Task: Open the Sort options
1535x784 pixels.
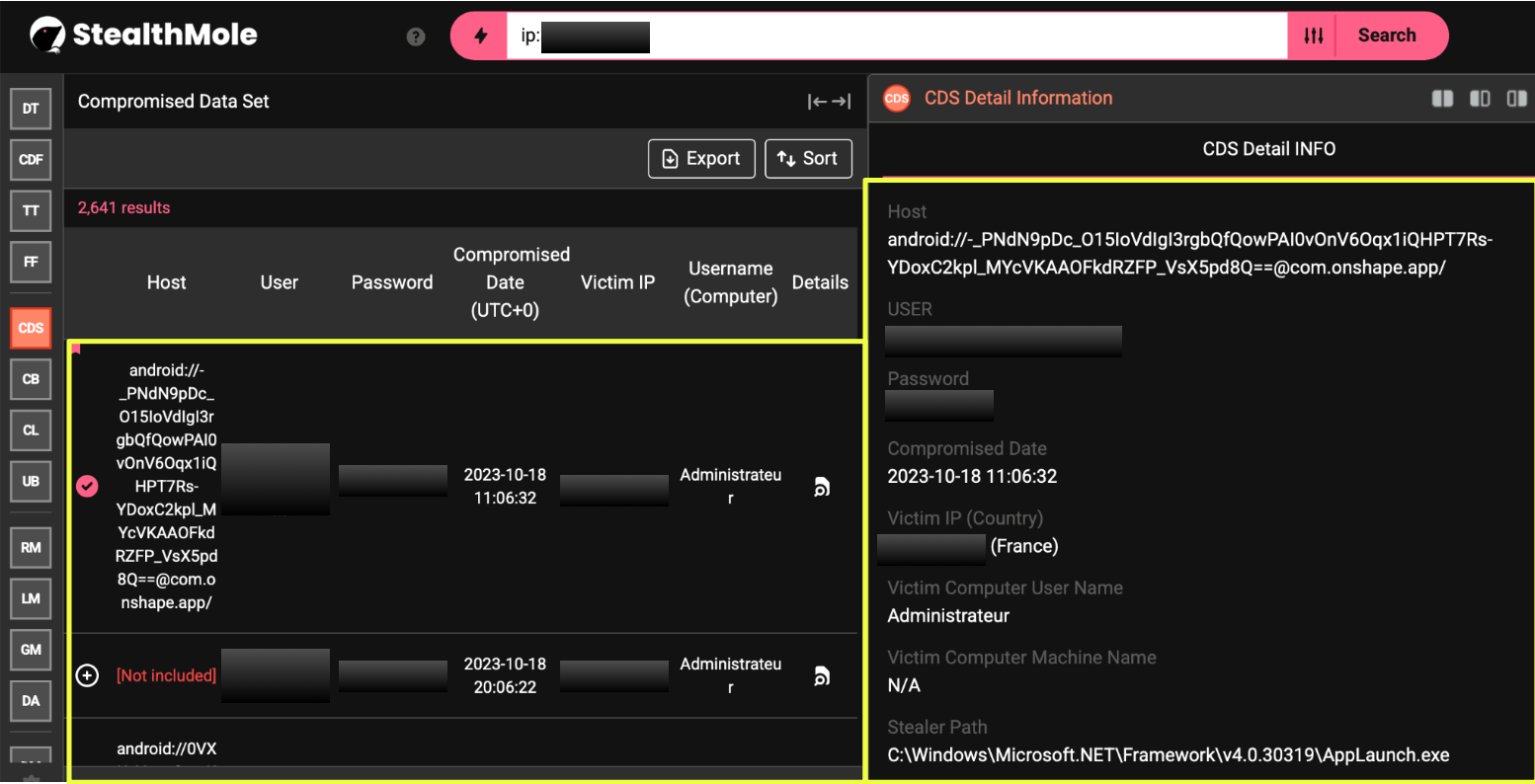Action: pyautogui.click(x=808, y=159)
